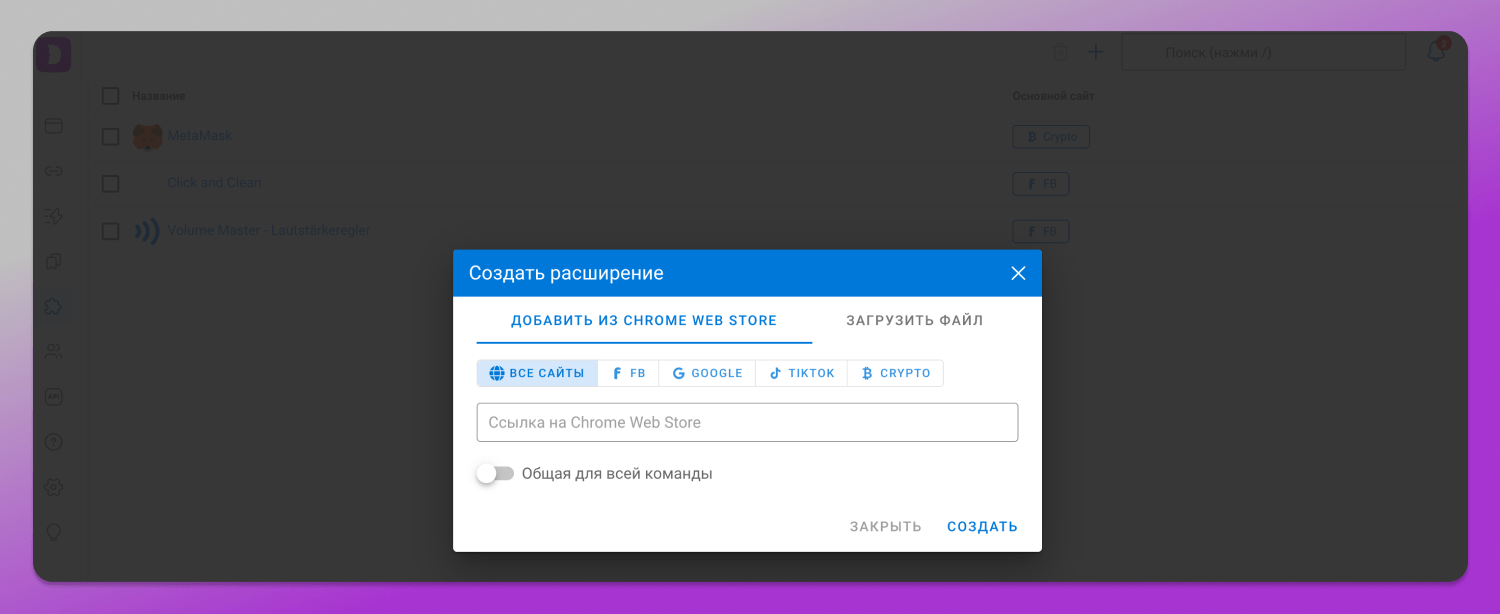
Task: Click the MetaMask fox icon
Action: pos(147,136)
